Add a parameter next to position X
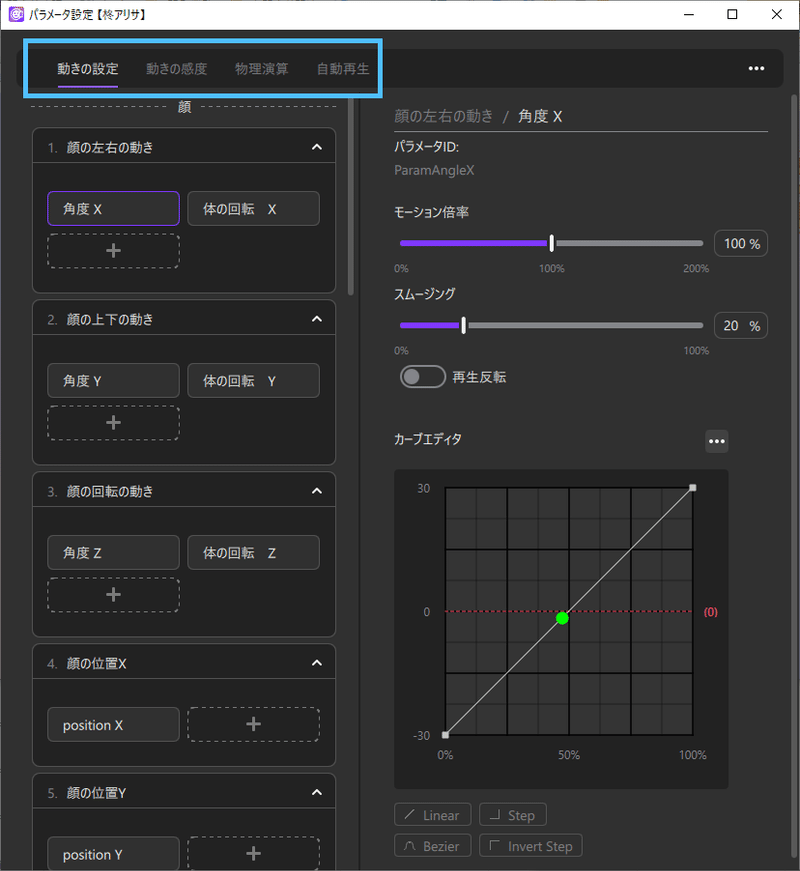 [253, 724]
